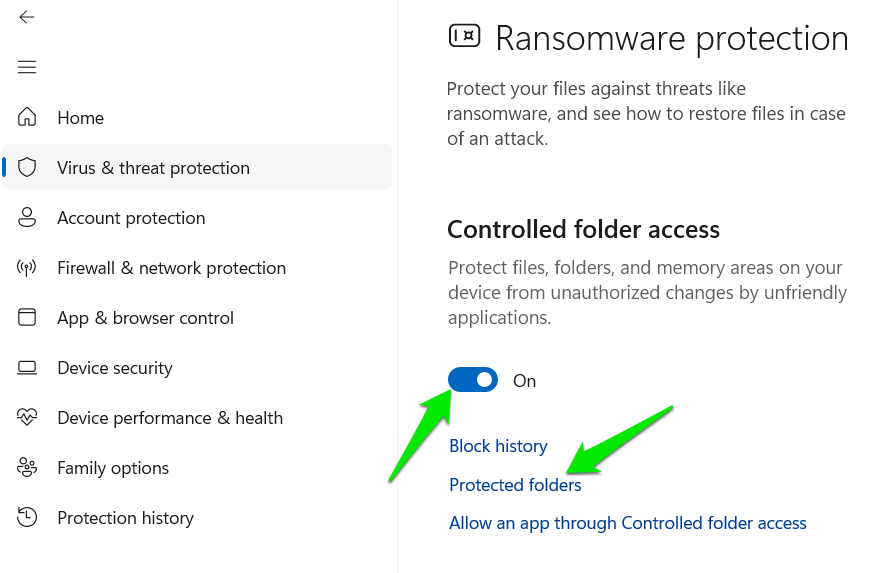Click the Family options people icon
Viewport: 884px width, 573px height.
coord(27,467)
